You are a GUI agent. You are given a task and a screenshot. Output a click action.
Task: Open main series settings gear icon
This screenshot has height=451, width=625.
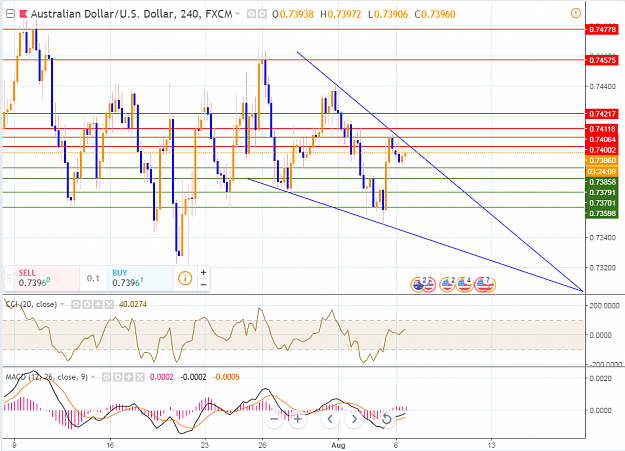point(262,14)
